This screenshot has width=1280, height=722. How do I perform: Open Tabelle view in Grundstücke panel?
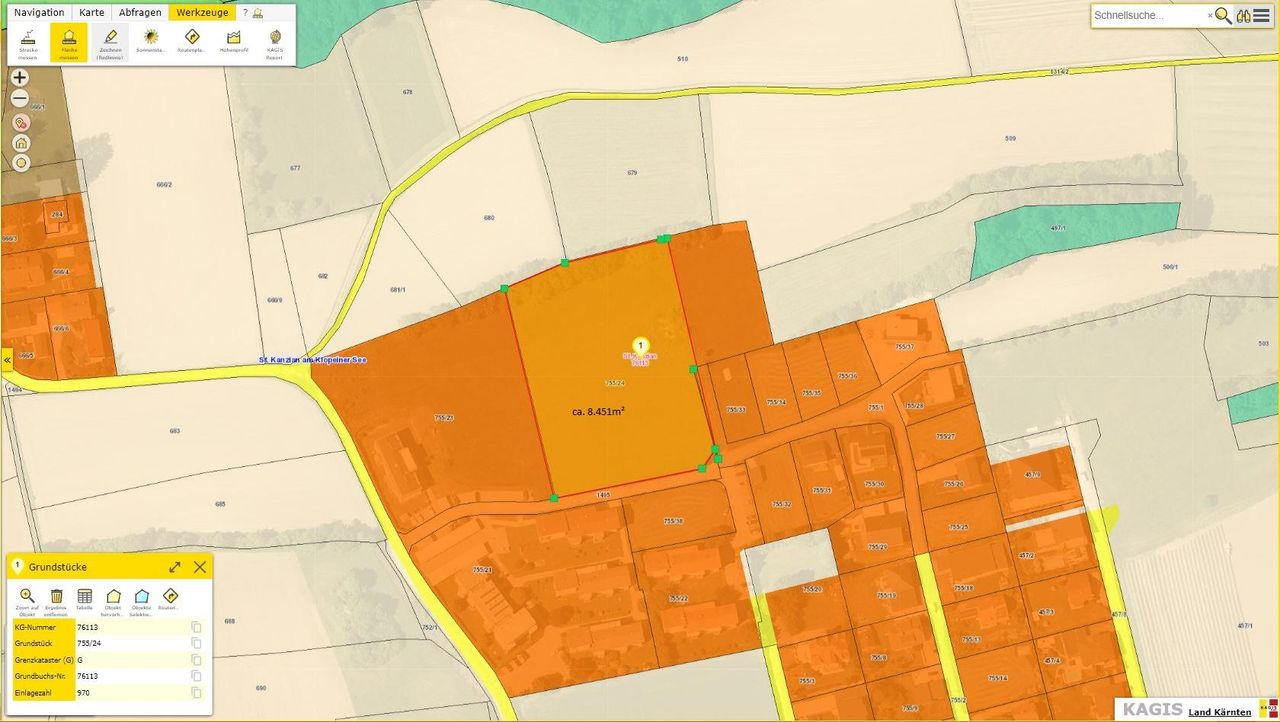point(85,599)
